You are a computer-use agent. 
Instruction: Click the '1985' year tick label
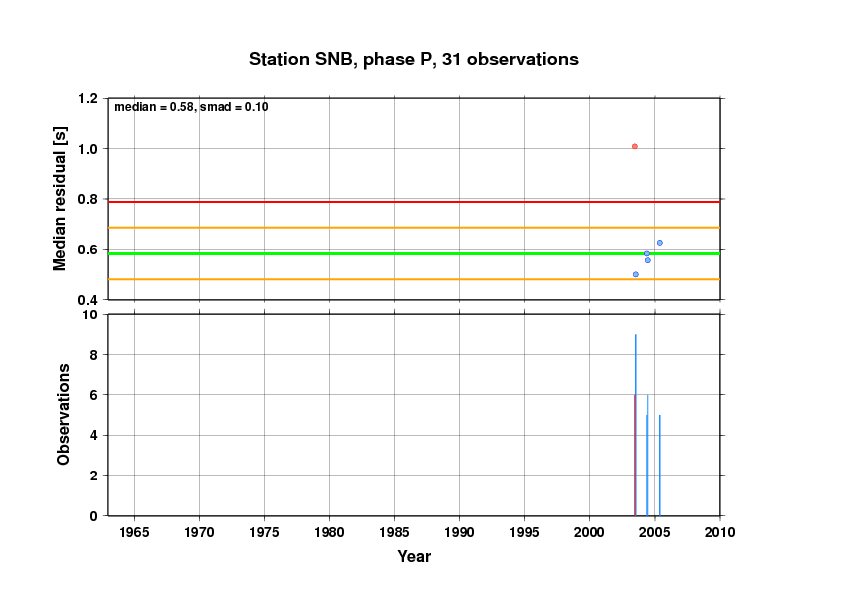(x=394, y=532)
